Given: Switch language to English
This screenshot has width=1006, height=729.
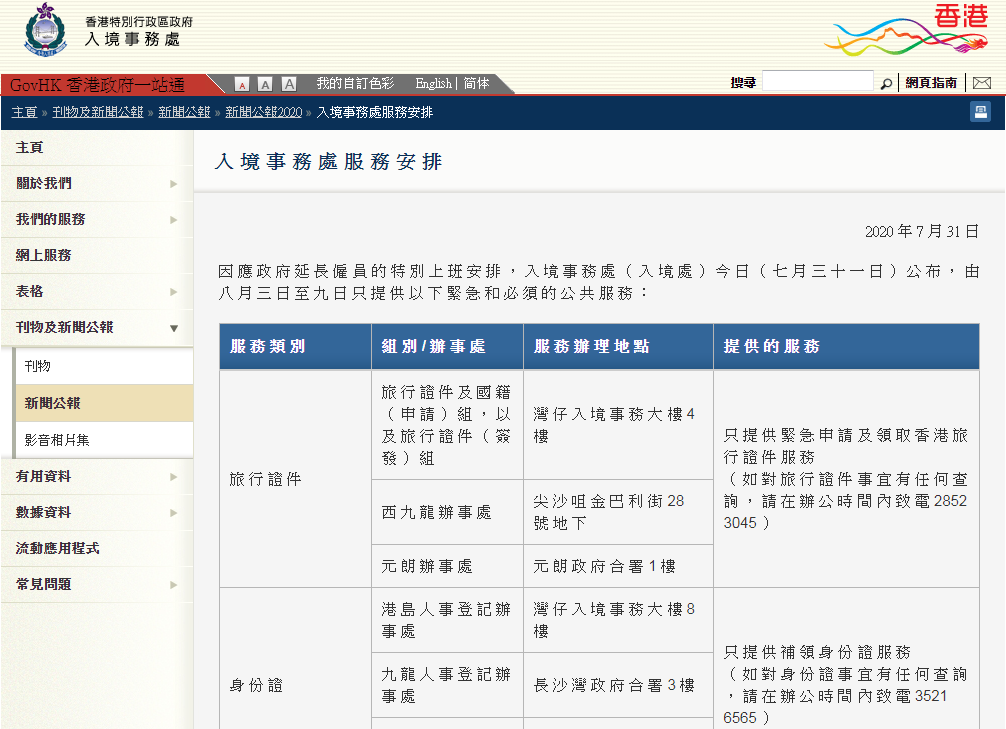Looking at the screenshot, I should pyautogui.click(x=433, y=84).
